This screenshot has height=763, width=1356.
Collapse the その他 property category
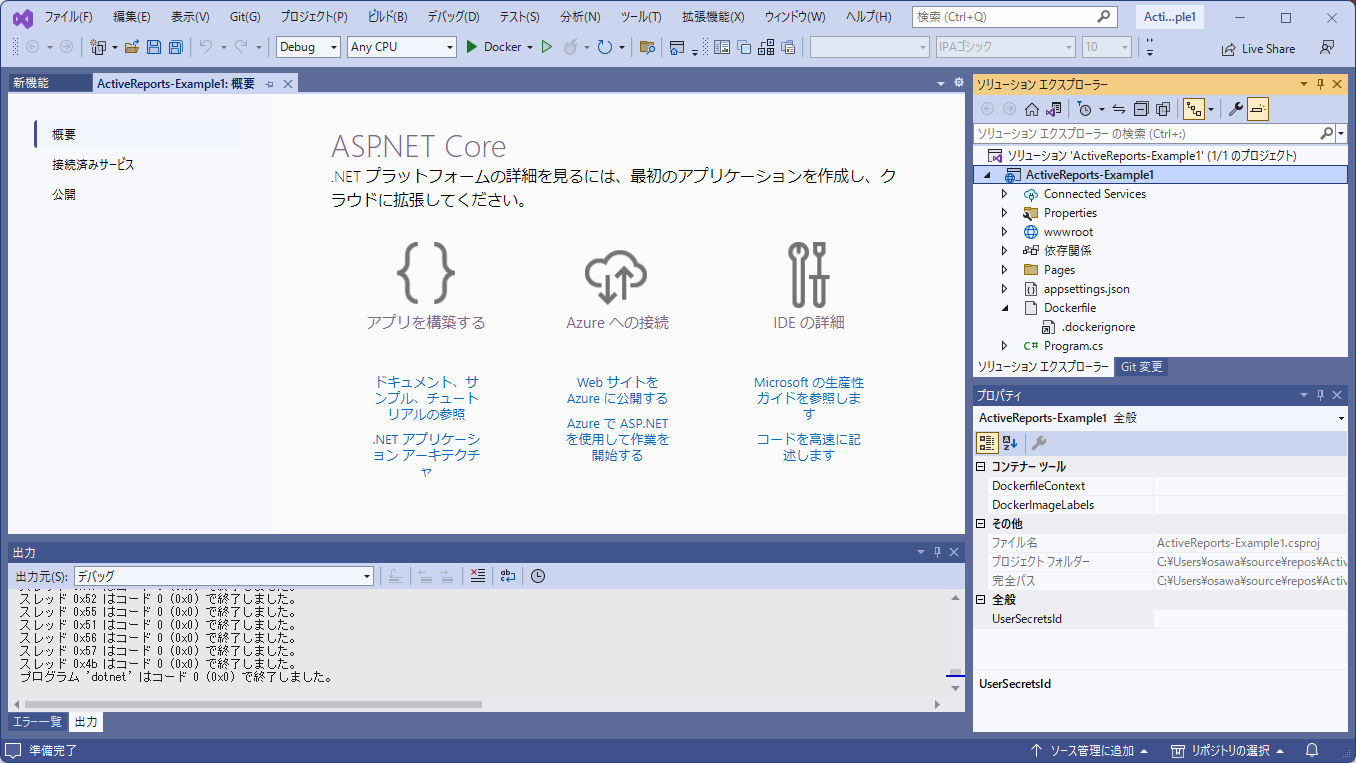point(981,524)
